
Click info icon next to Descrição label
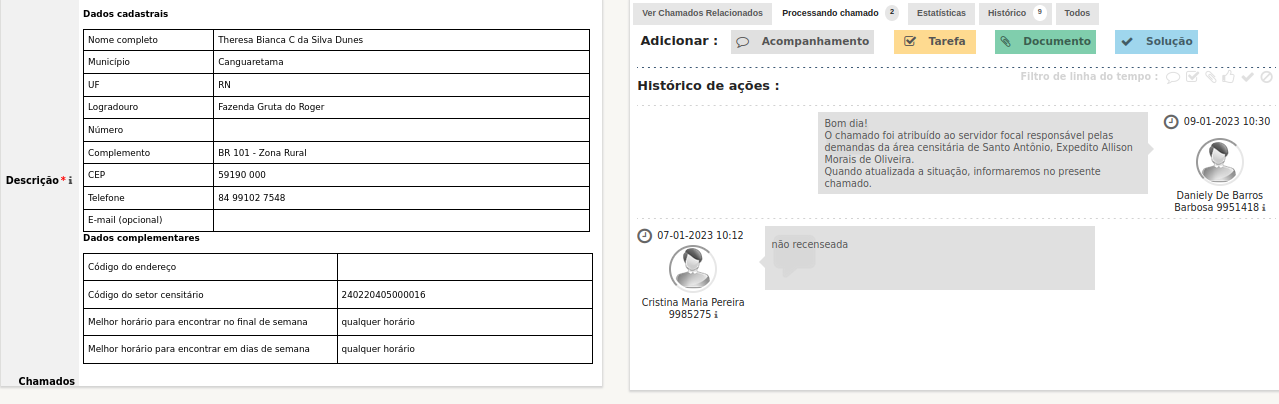click(x=70, y=181)
